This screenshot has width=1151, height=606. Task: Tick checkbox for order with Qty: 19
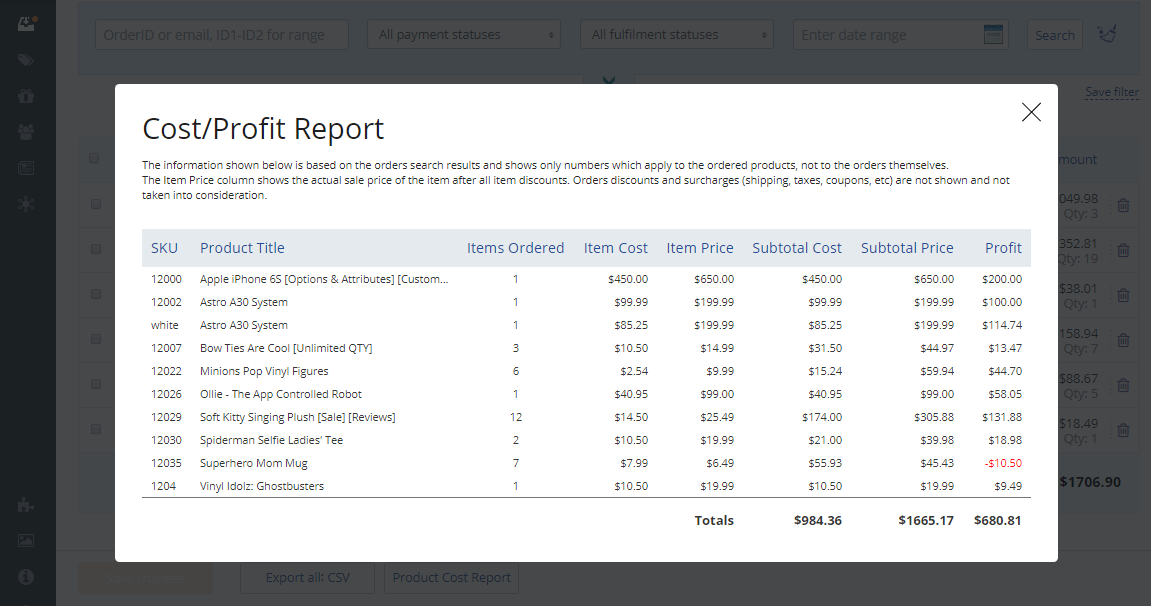(96, 249)
